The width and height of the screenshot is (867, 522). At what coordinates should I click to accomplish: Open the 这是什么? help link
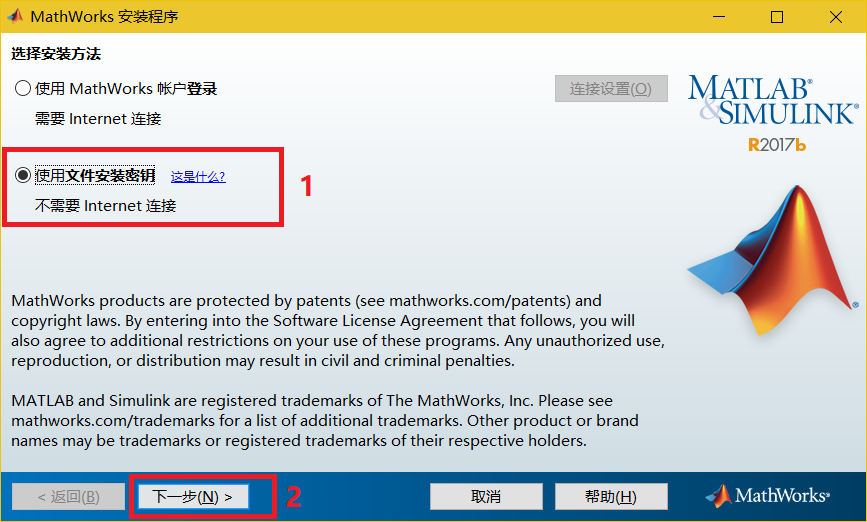198,177
